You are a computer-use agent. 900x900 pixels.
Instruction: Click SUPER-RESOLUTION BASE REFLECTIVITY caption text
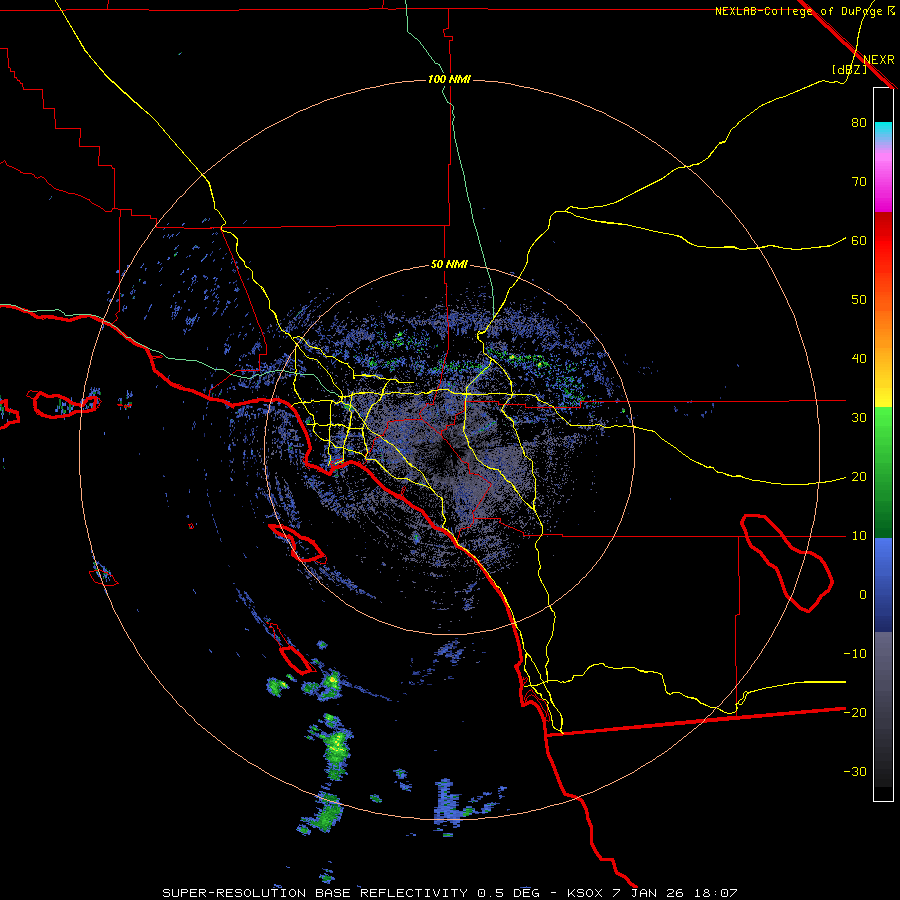(x=315, y=893)
